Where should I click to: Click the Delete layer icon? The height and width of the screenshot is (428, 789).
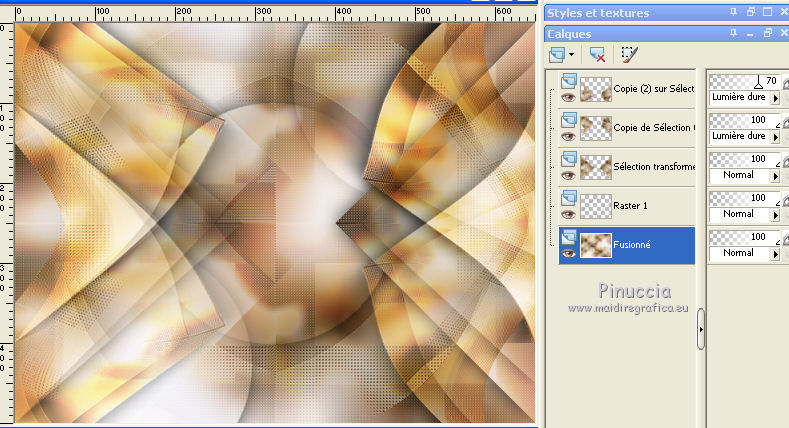click(597, 54)
